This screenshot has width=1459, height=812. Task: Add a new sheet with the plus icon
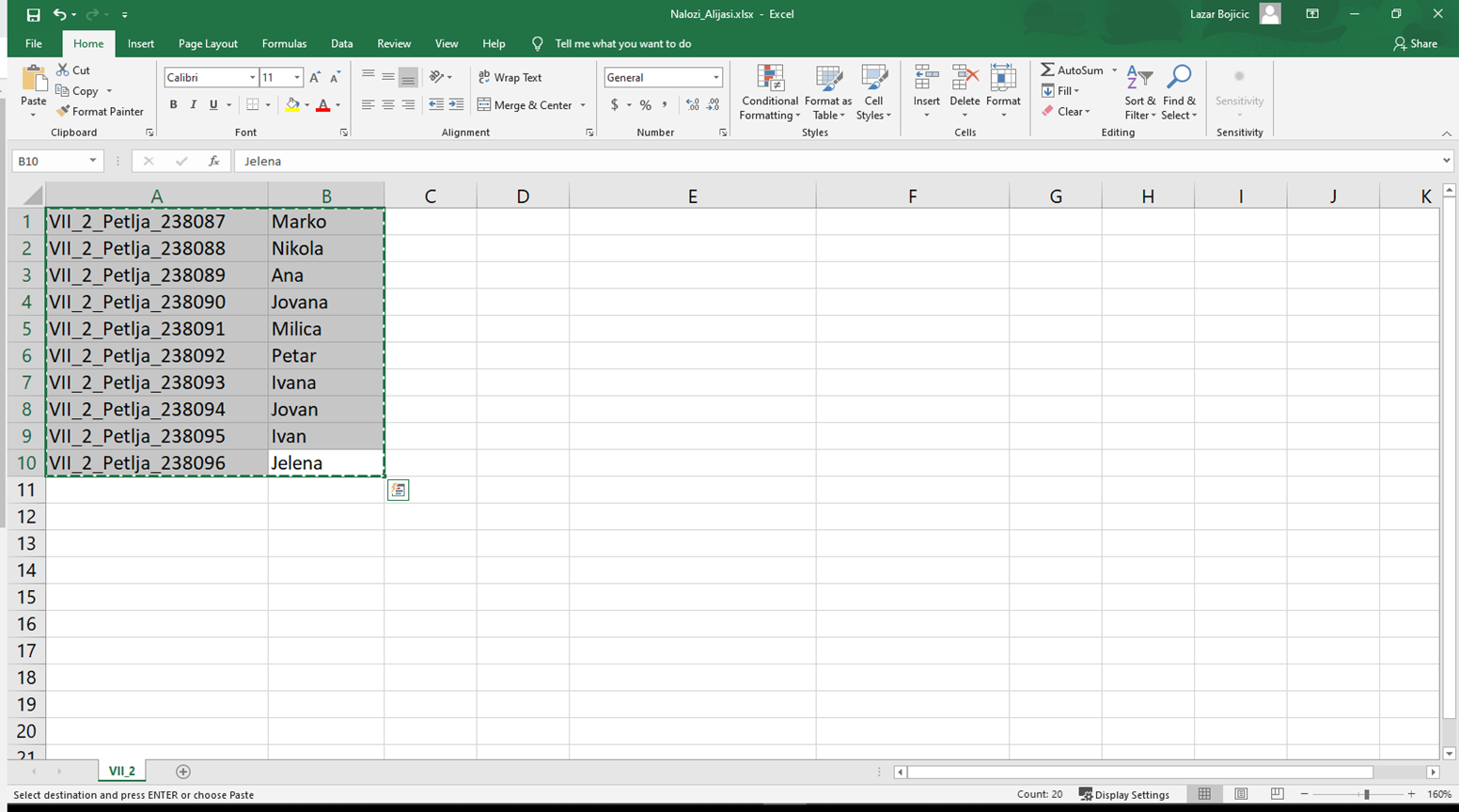click(x=183, y=772)
